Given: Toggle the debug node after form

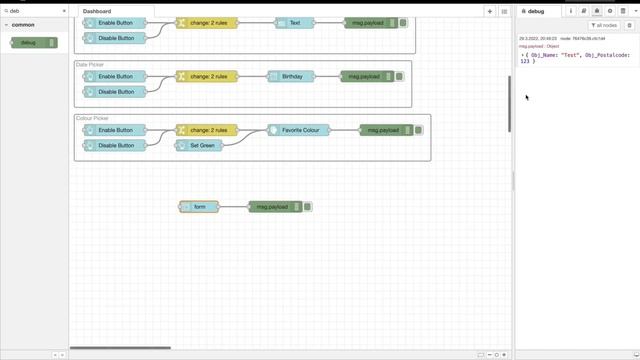Looking at the screenshot, I should point(307,207).
